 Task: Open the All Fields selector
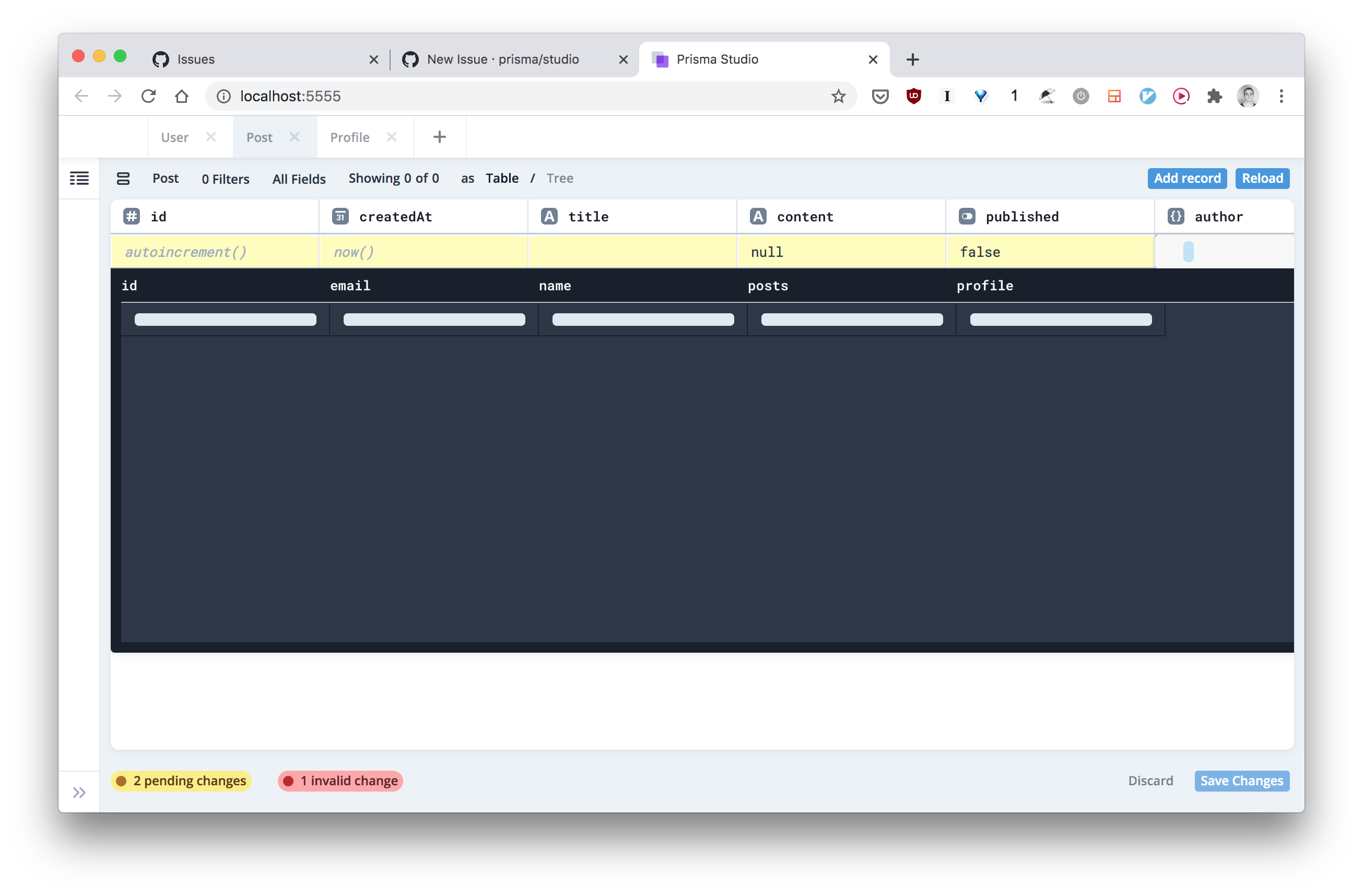(x=298, y=178)
